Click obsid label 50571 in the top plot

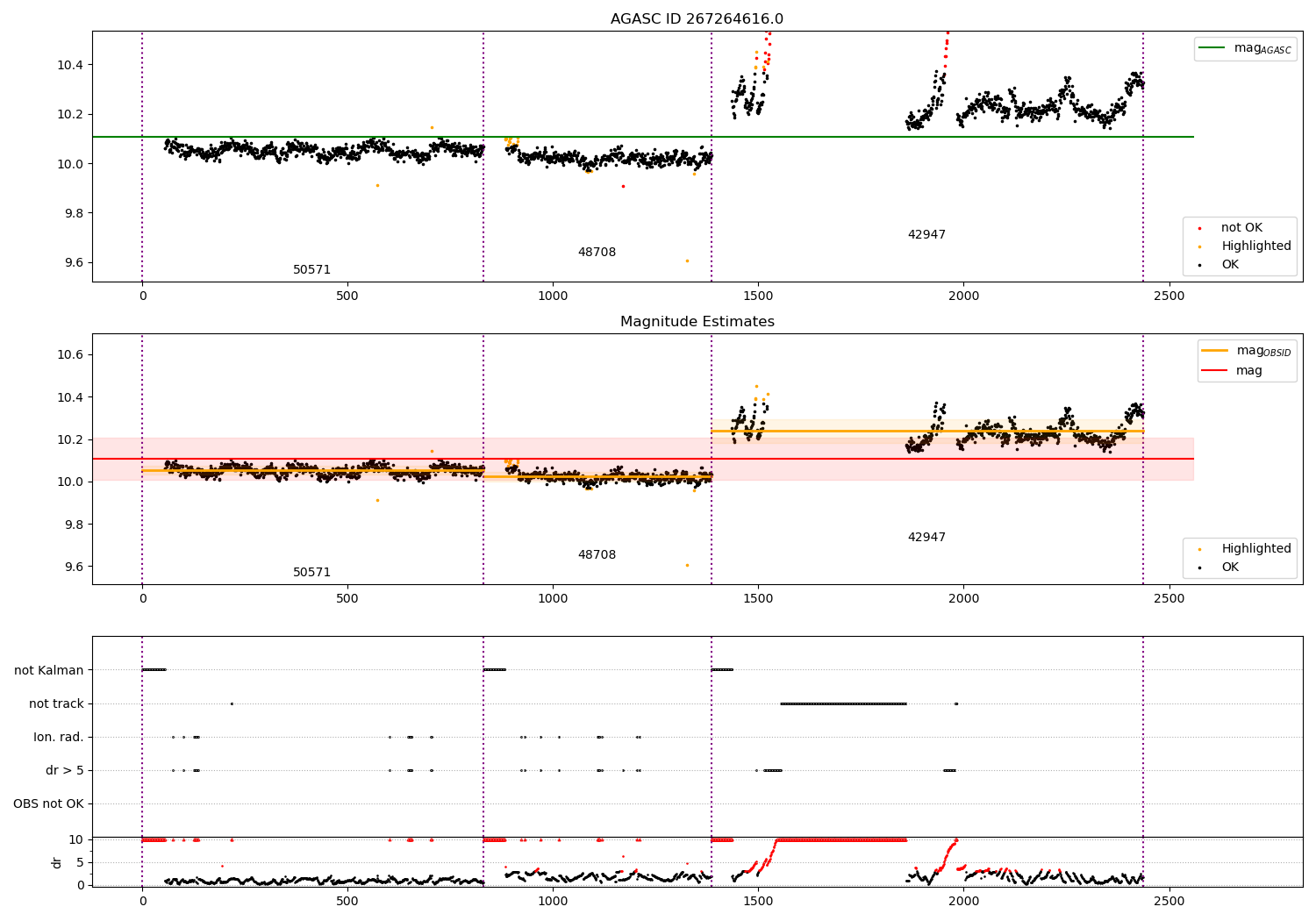click(x=311, y=270)
